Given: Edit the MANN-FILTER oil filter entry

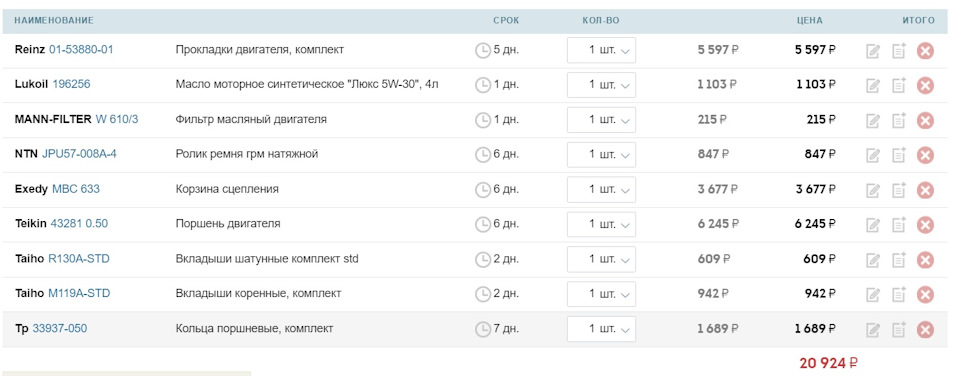Looking at the screenshot, I should 873,121.
